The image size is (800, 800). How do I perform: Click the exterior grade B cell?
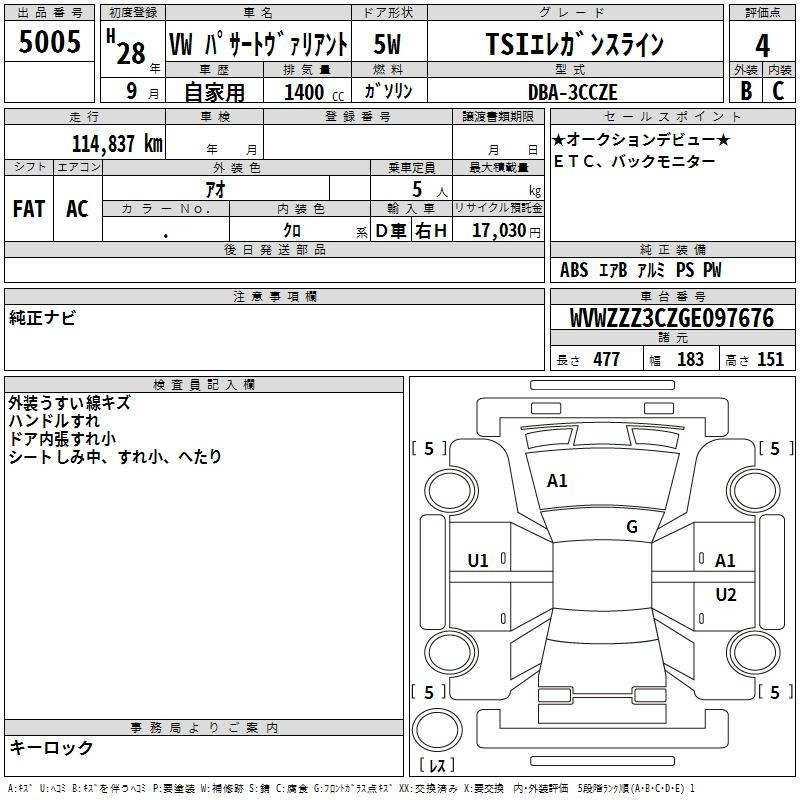pyautogui.click(x=745, y=90)
